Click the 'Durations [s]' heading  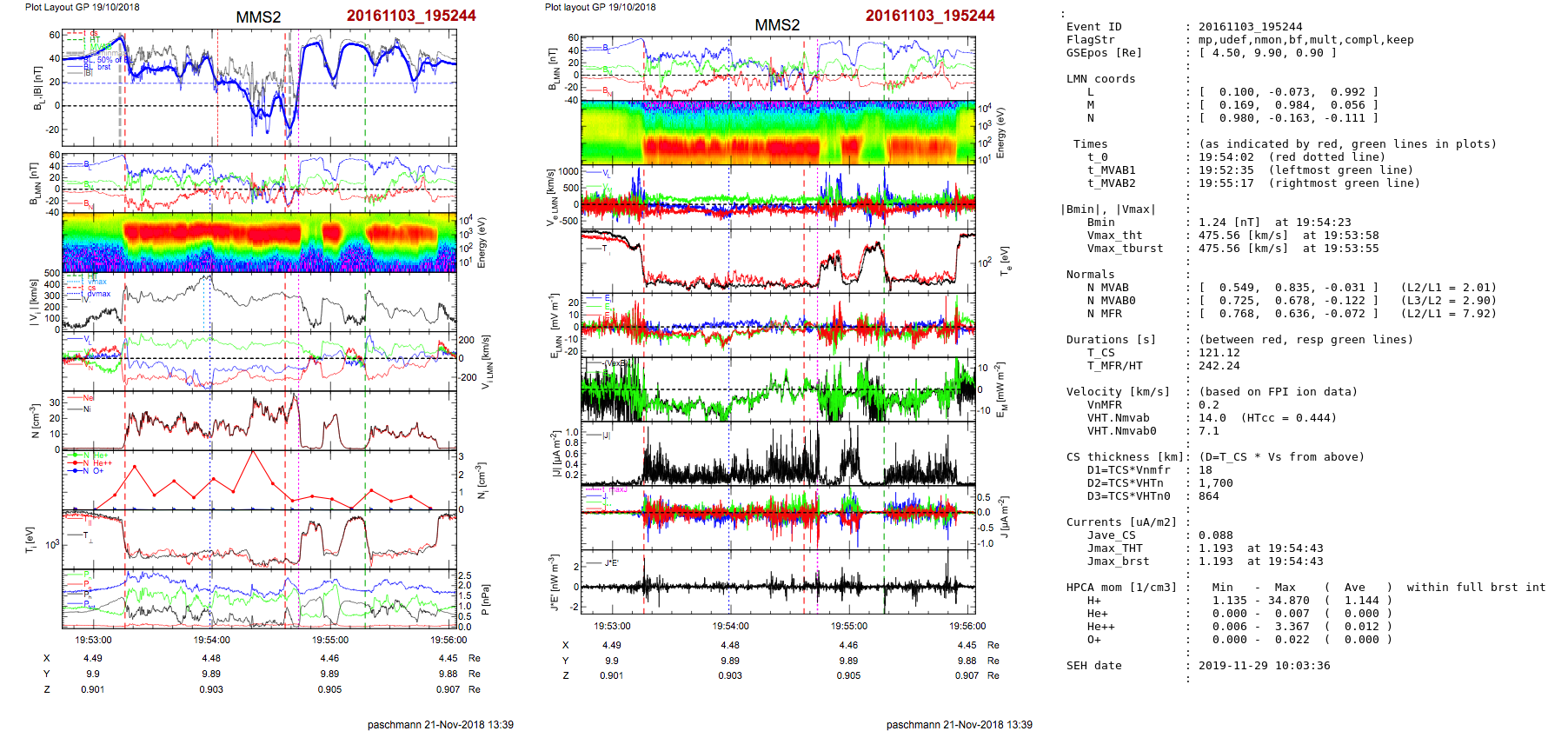tap(1111, 340)
